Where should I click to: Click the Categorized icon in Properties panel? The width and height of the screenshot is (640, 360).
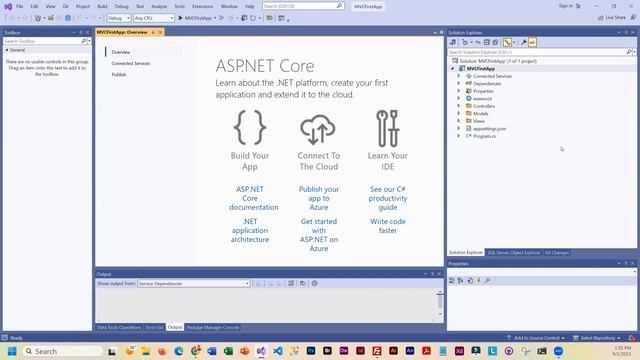[452, 280]
